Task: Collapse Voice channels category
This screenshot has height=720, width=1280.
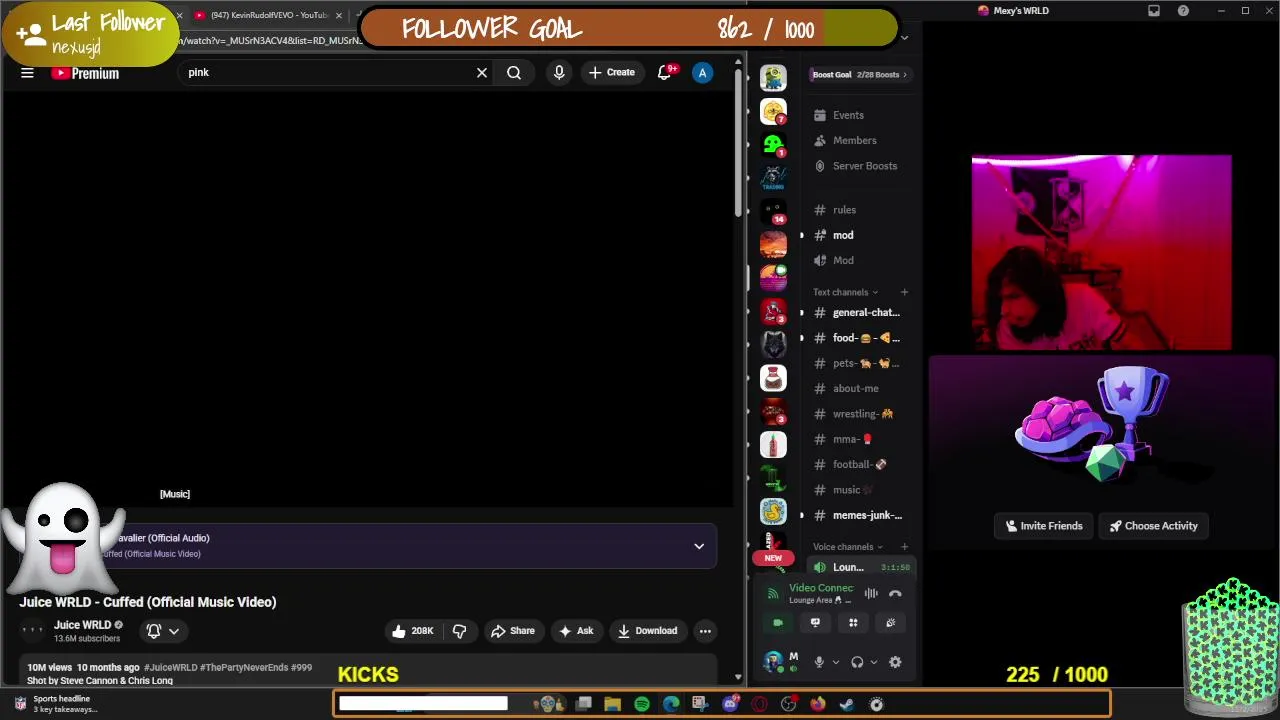Action: click(x=848, y=547)
